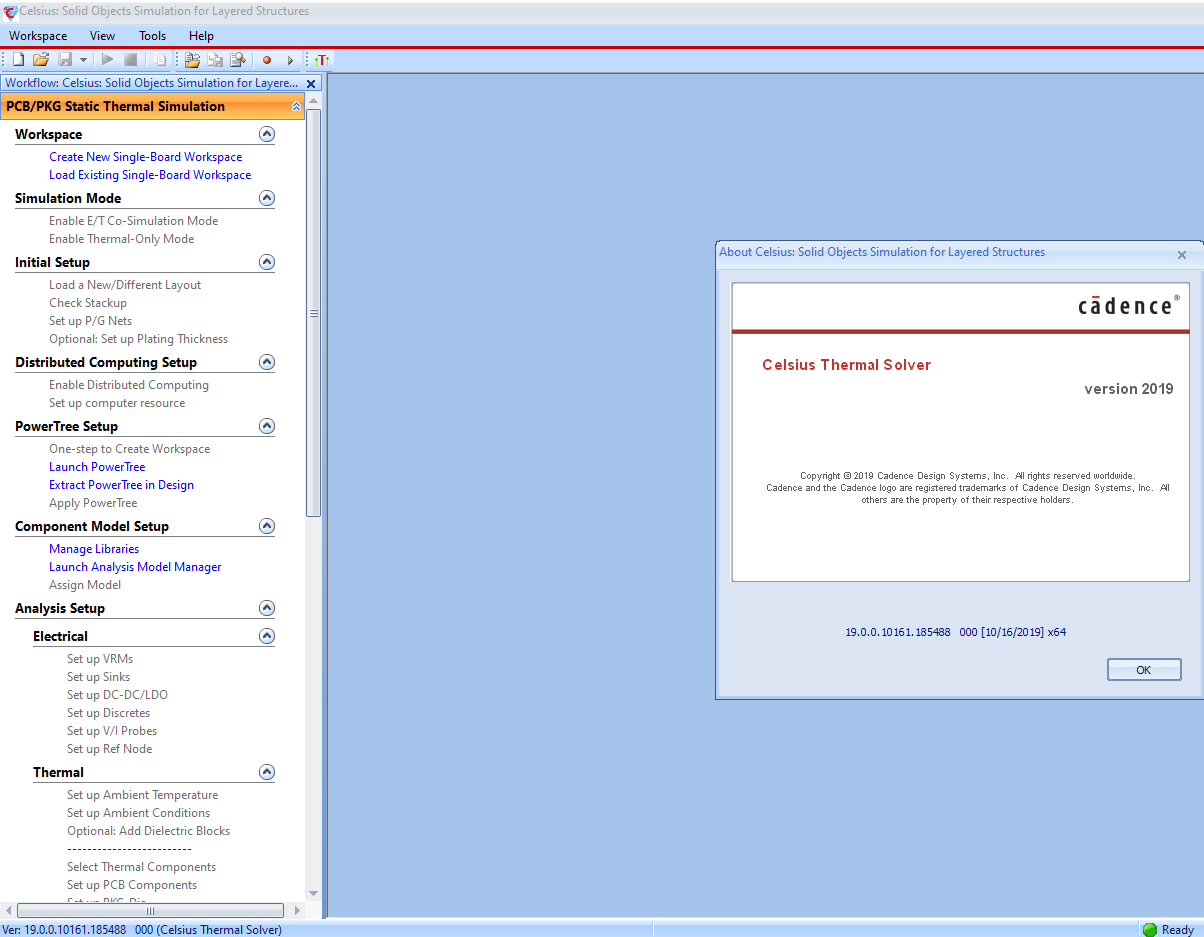1204x937 pixels.
Task: Open the View menu
Action: pos(102,35)
